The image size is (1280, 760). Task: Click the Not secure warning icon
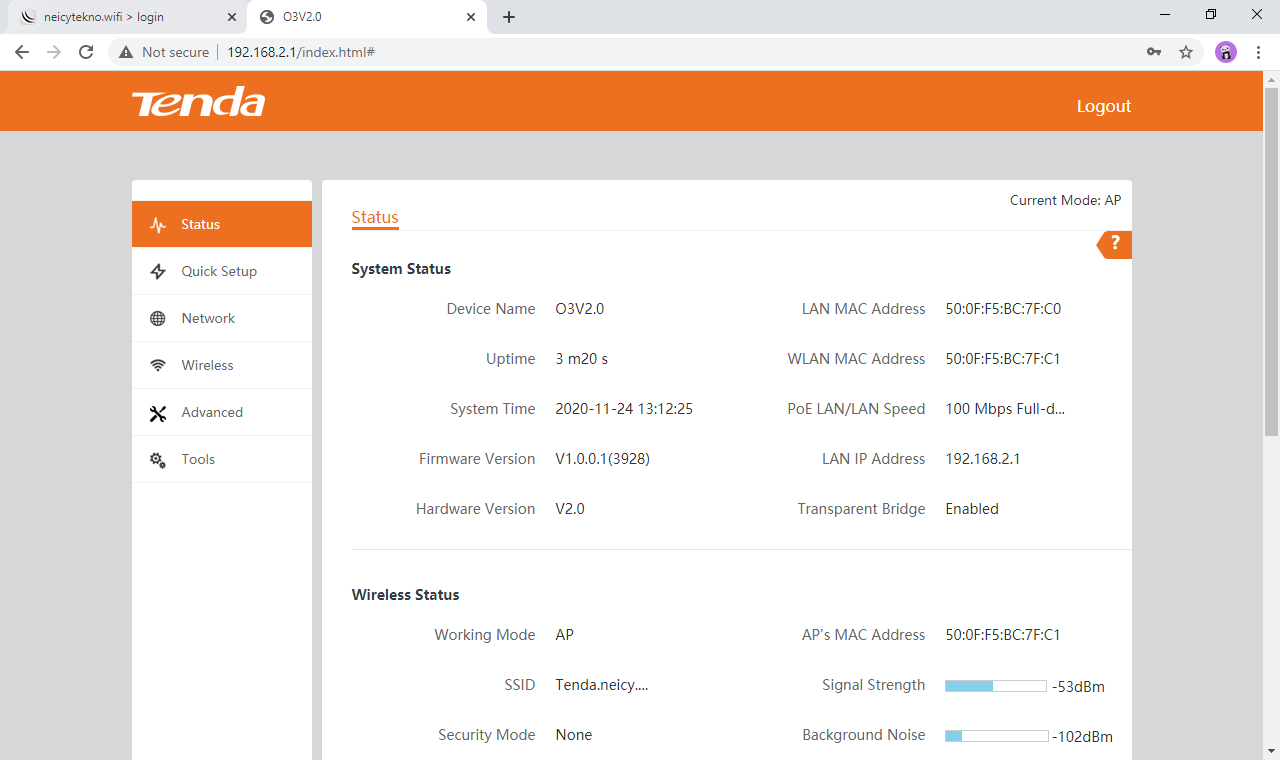(126, 52)
